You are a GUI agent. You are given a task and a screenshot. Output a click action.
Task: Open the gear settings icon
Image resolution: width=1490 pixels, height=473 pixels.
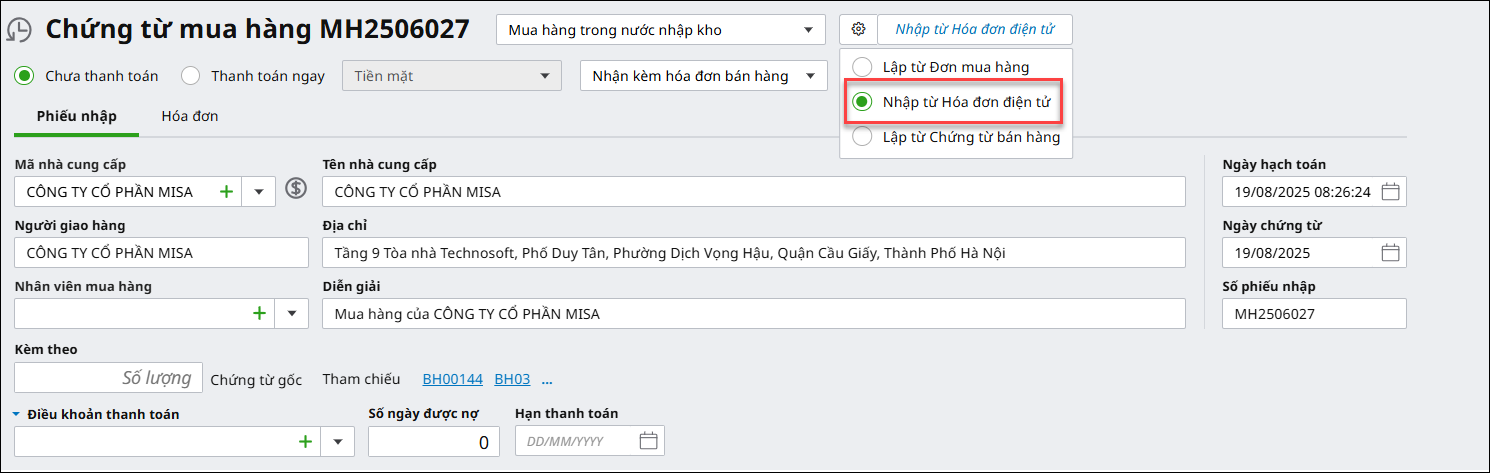858,29
